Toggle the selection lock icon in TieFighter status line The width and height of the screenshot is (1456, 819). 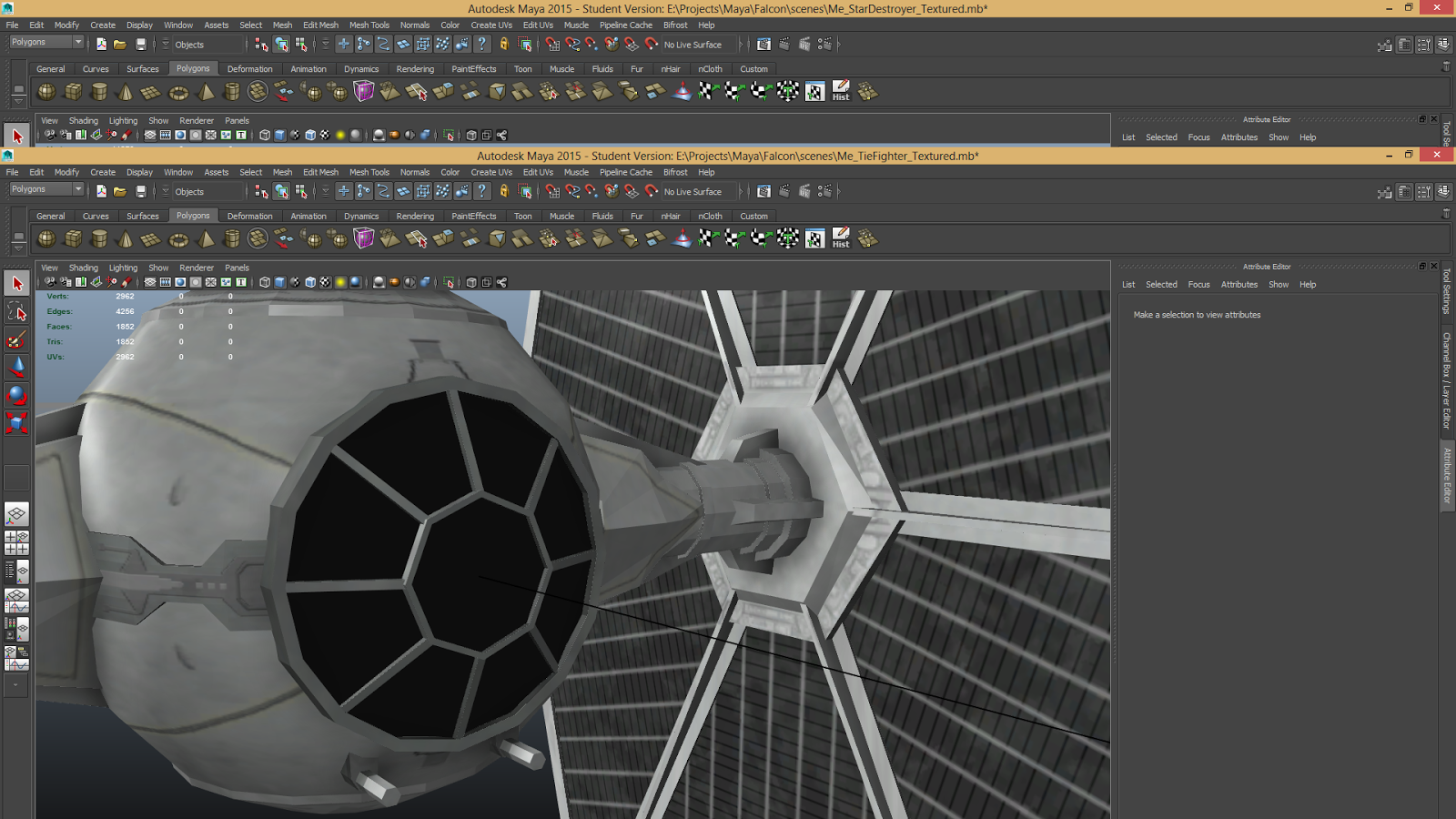click(x=504, y=191)
